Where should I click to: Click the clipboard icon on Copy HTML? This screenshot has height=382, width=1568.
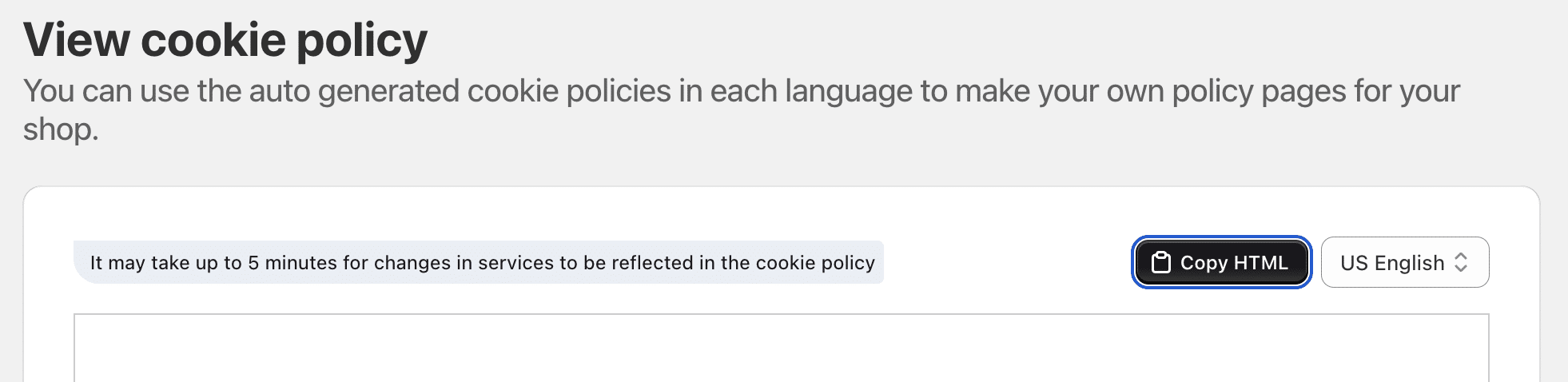[x=1160, y=262]
